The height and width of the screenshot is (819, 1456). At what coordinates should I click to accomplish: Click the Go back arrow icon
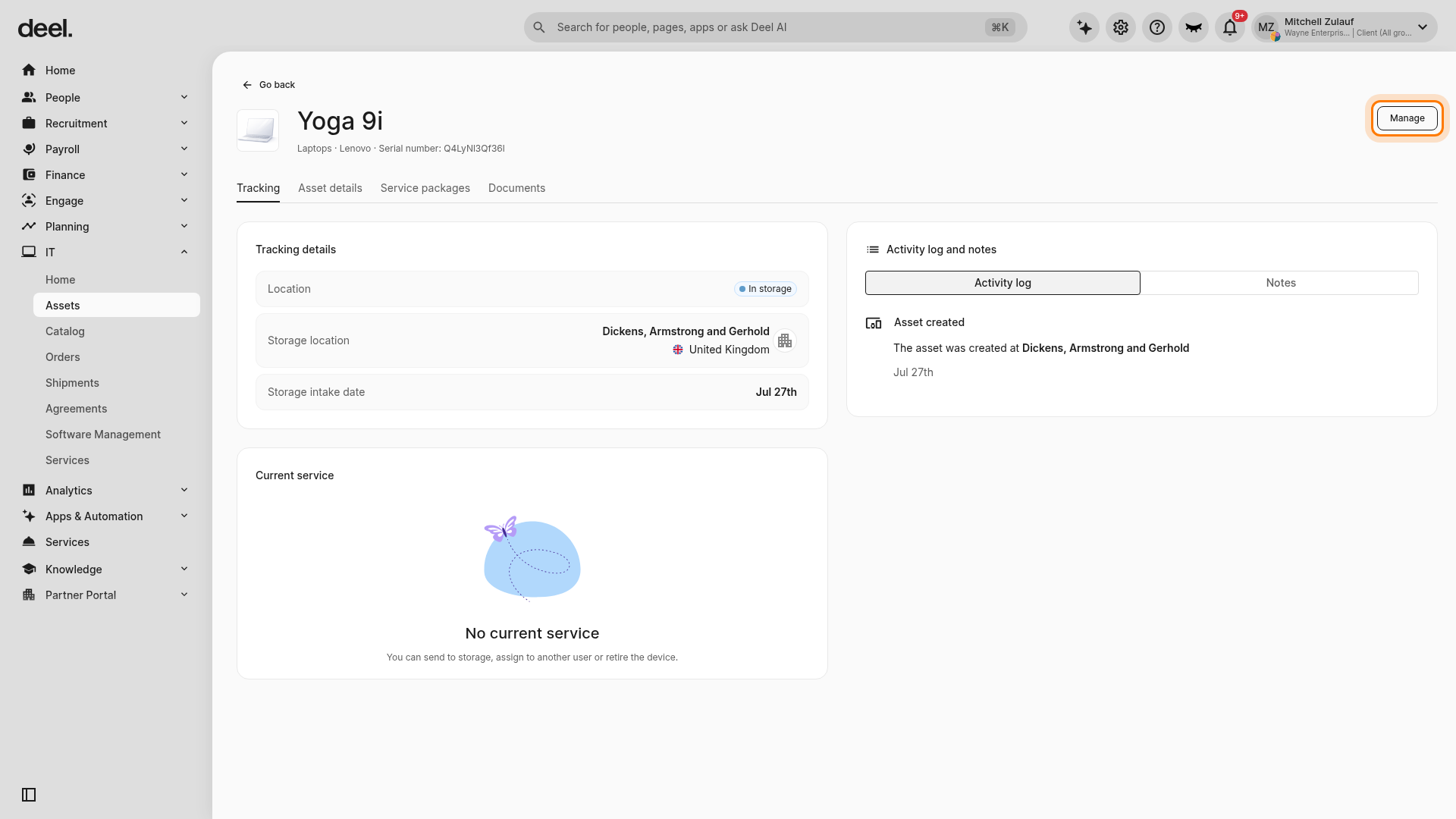(247, 85)
